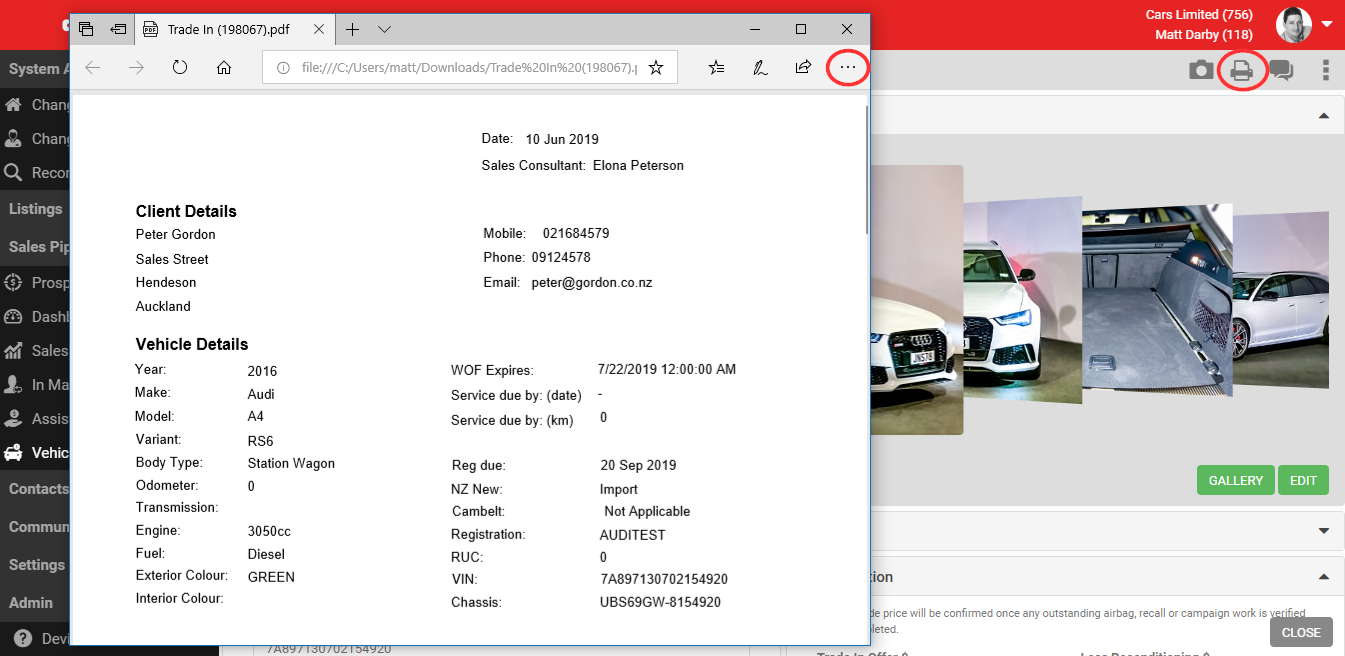
Task: Click the registration value AUDITEST
Action: pos(633,535)
